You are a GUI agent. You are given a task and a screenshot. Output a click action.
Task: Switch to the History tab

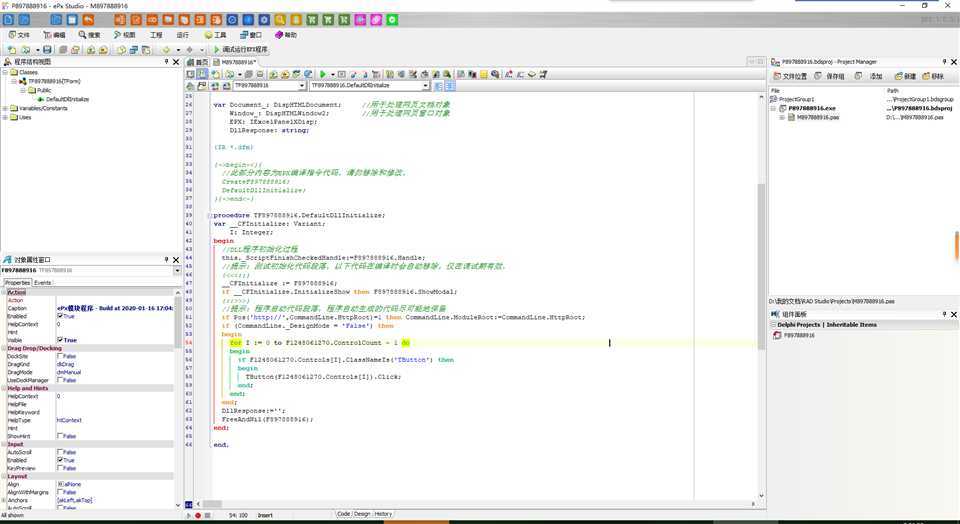tap(383, 514)
